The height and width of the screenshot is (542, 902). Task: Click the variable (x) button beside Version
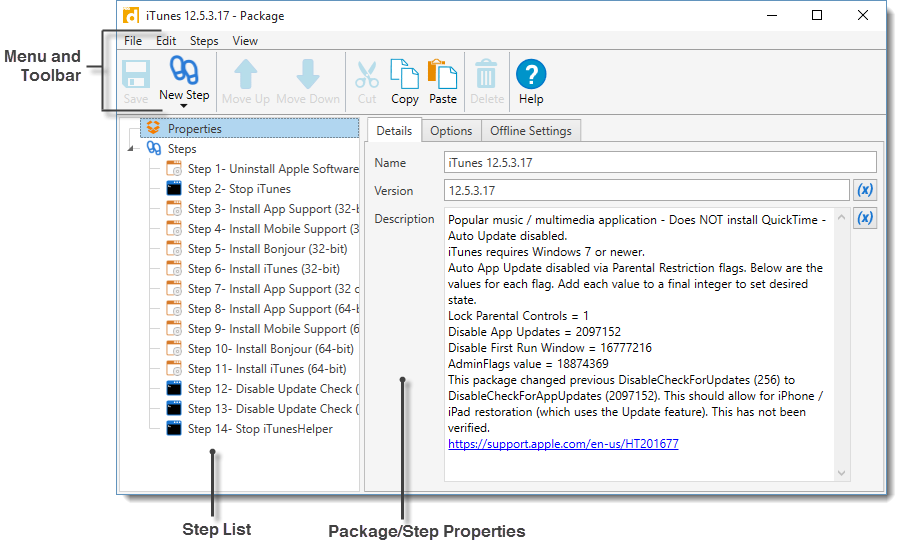(x=865, y=190)
